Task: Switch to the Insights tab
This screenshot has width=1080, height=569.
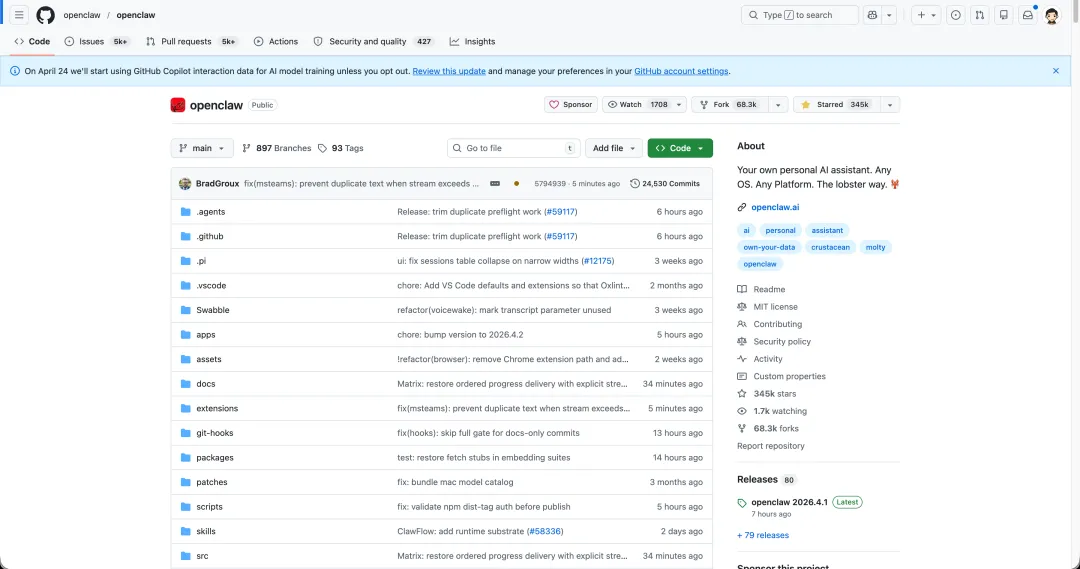Action: click(472, 41)
